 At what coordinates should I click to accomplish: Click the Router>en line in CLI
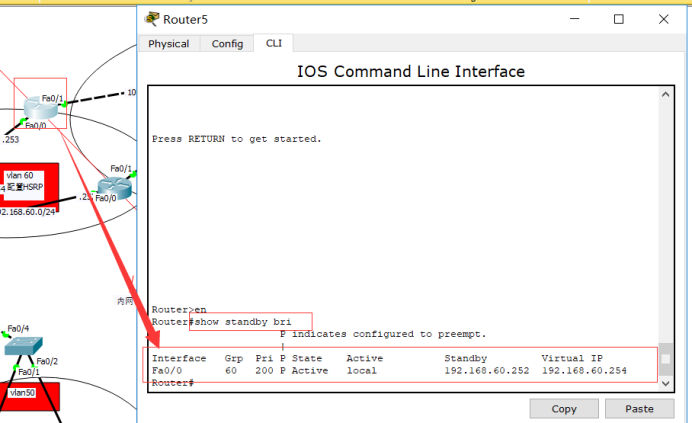179,310
